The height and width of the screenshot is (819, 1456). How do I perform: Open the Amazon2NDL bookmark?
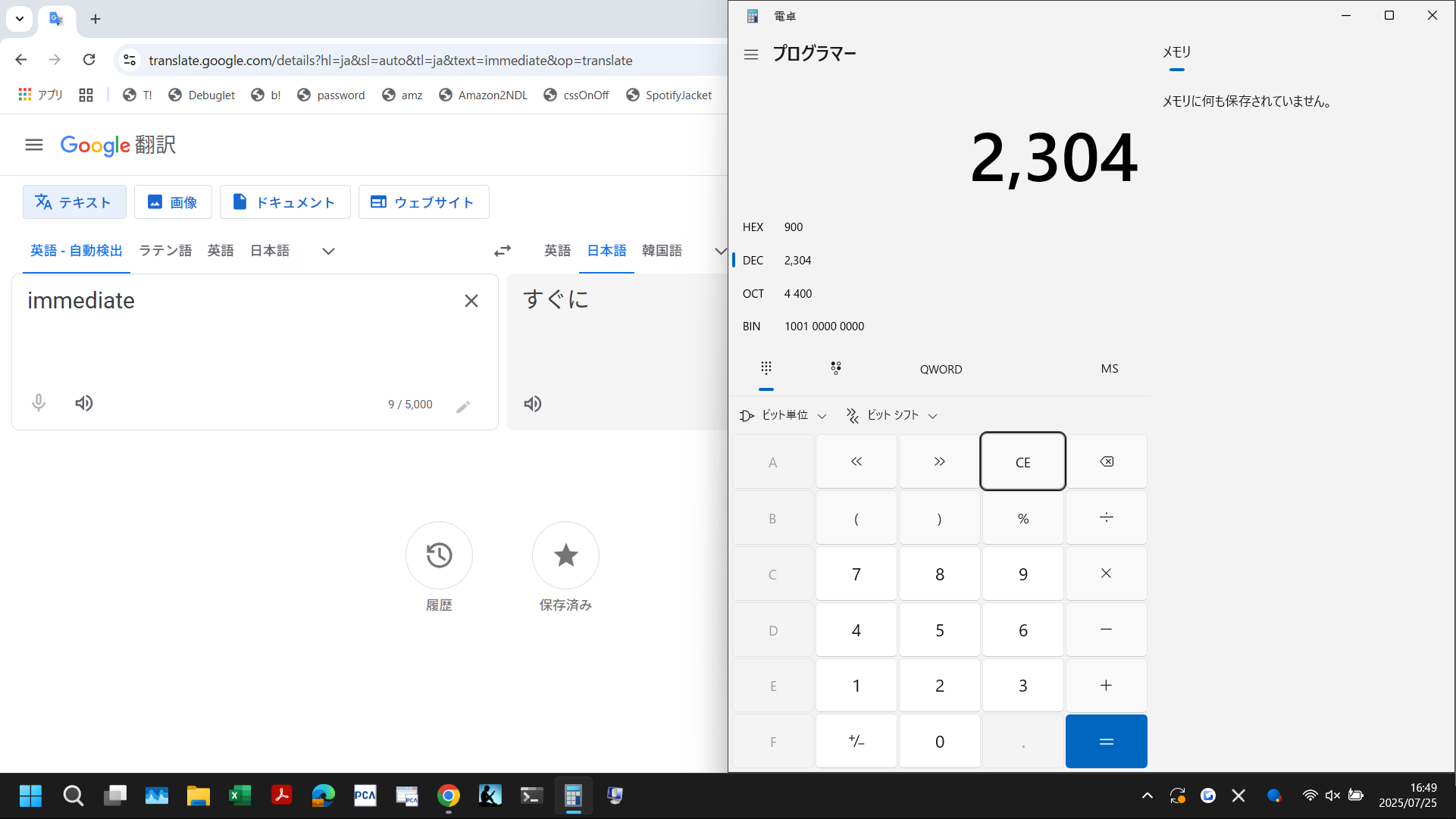[x=483, y=95]
